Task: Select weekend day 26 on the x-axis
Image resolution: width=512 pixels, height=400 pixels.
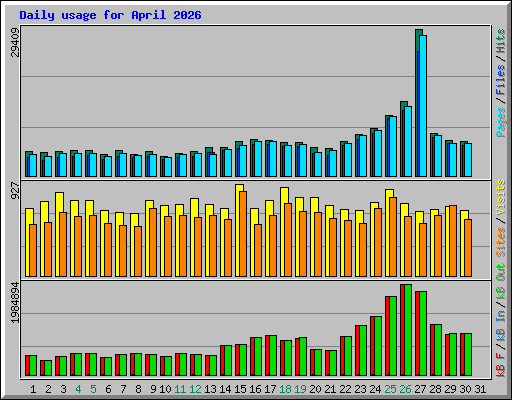Action: click(x=405, y=389)
